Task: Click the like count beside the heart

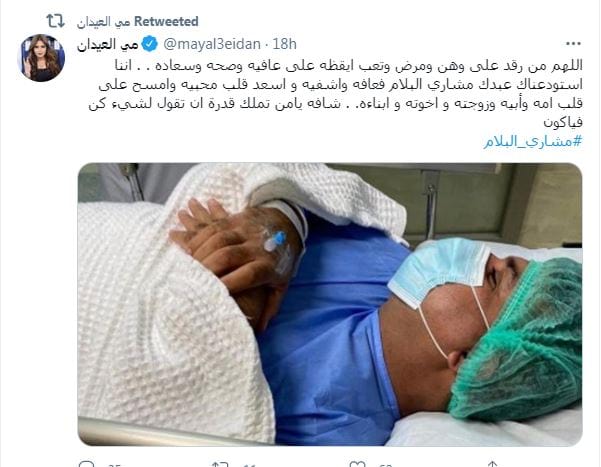Action: point(386,465)
